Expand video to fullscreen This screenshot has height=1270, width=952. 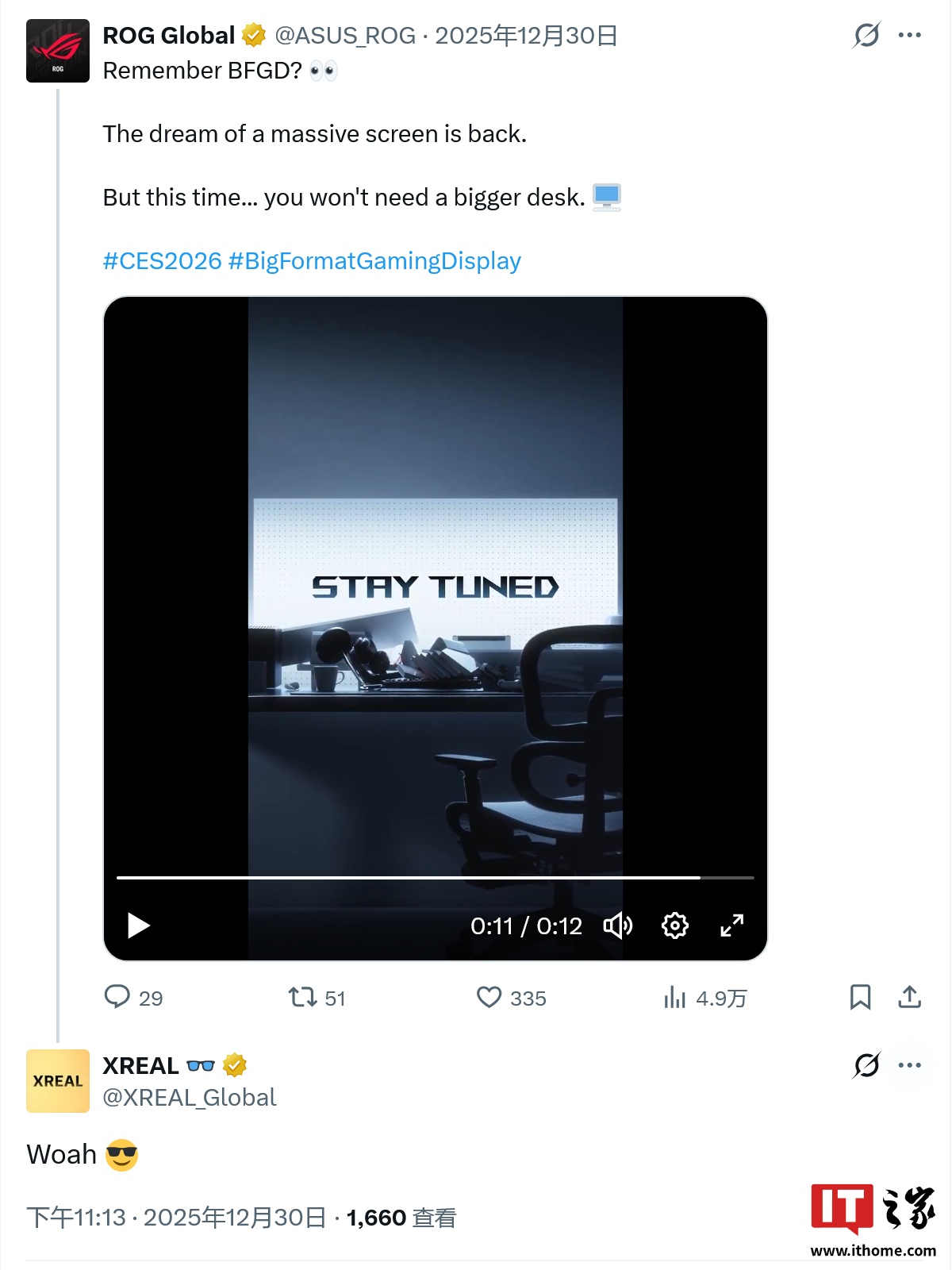[731, 926]
